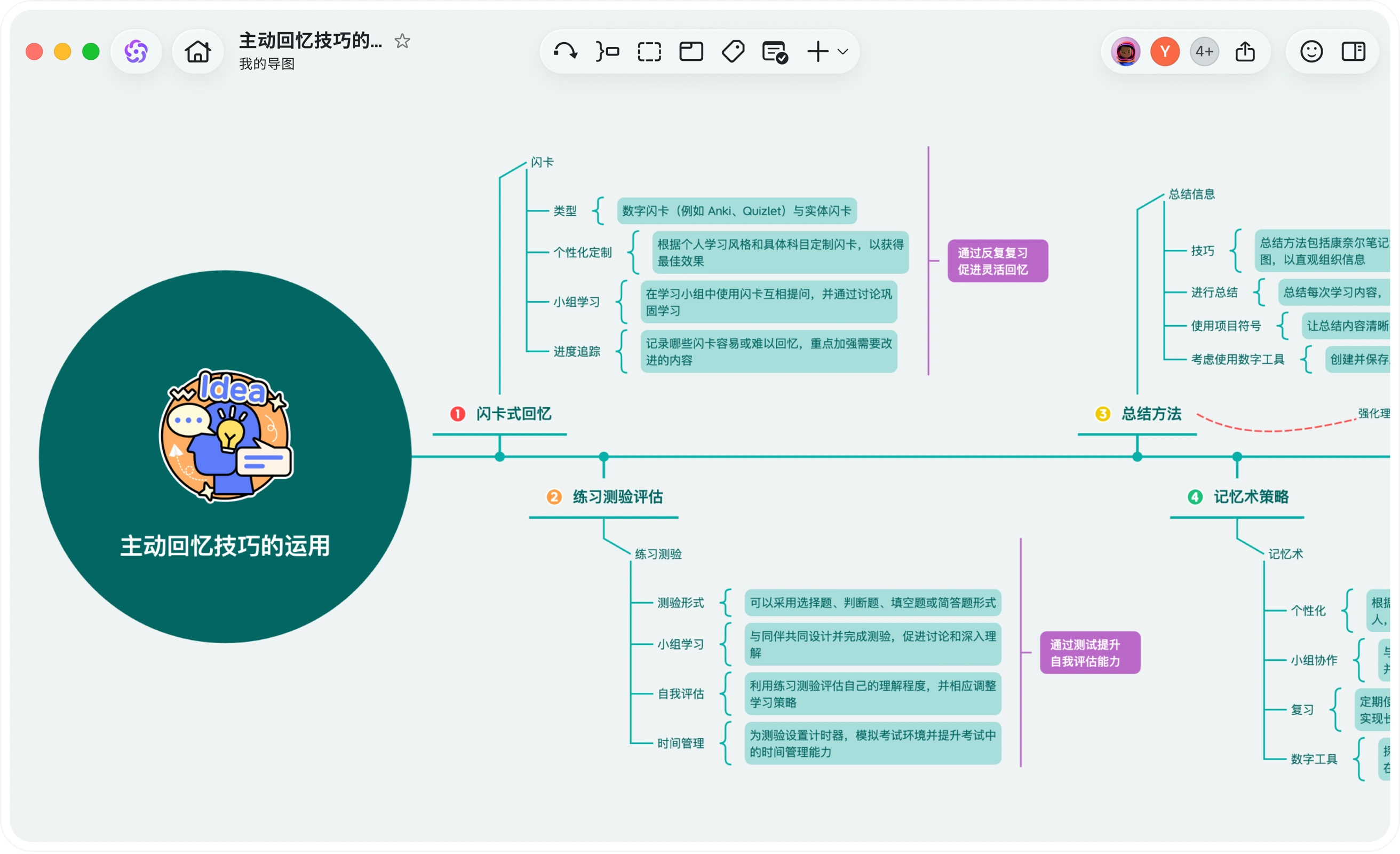Viewport: 1400px width, 854px height.
Task: Go to home via house icon
Action: pos(198,52)
